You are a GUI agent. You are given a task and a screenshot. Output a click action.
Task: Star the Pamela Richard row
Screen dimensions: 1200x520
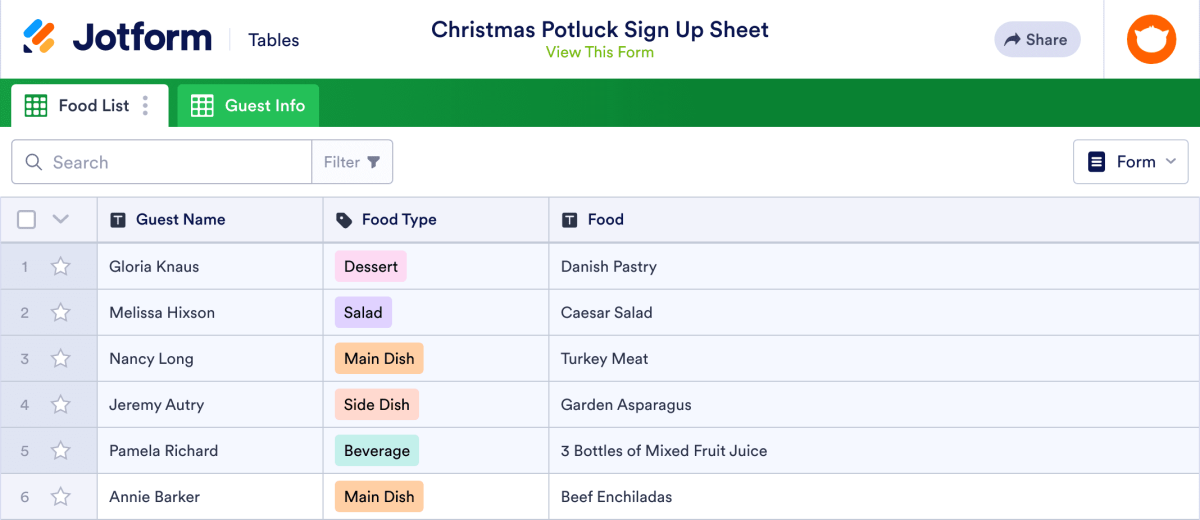pyautogui.click(x=61, y=450)
